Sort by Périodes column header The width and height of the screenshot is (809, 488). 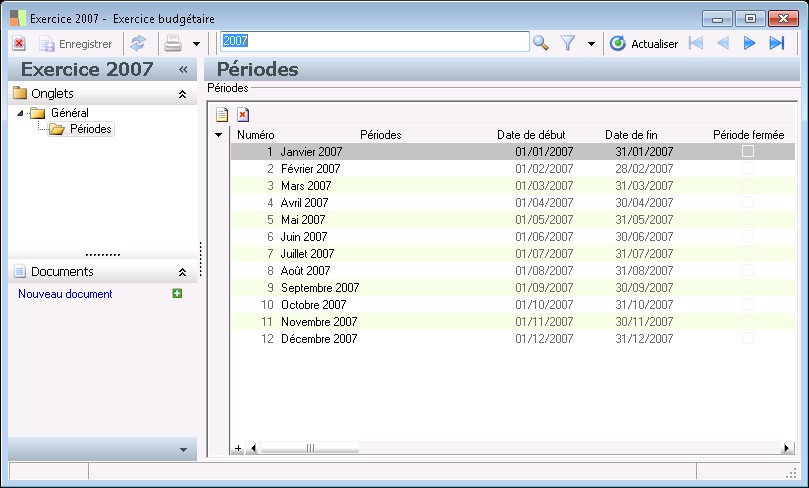coord(381,135)
